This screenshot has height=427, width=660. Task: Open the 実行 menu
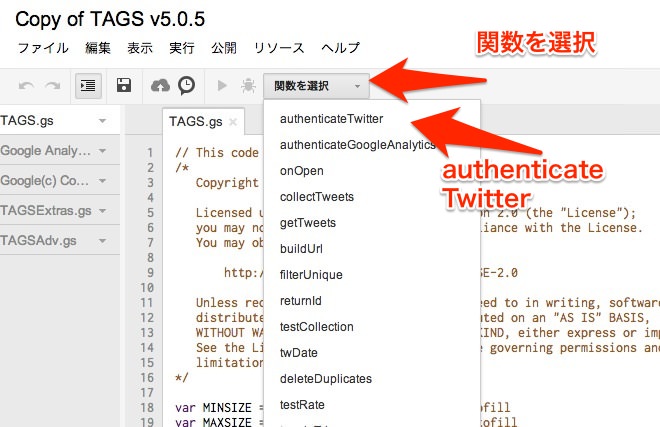pyautogui.click(x=182, y=48)
